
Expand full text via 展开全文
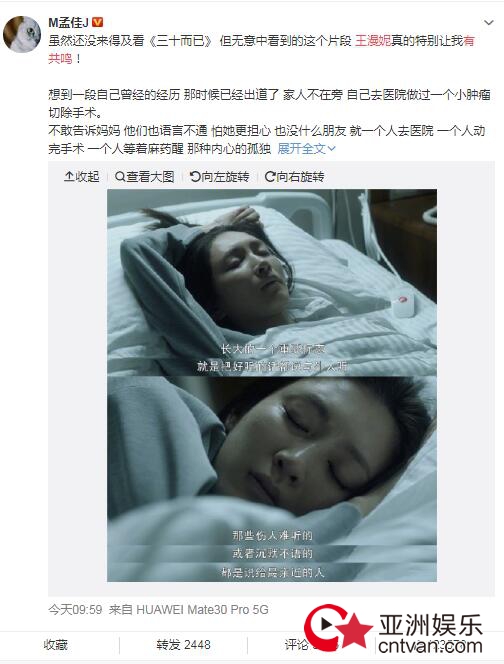coord(307,148)
